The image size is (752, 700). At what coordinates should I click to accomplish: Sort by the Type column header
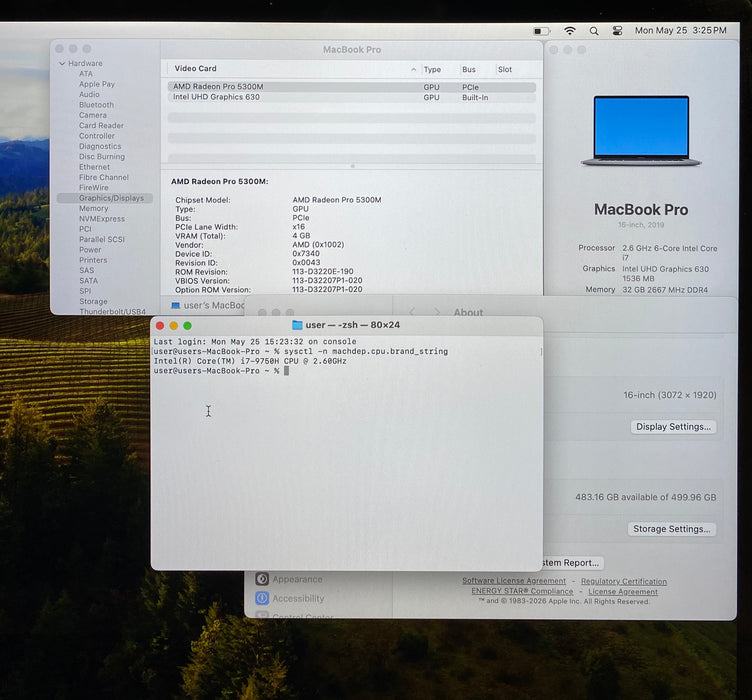[432, 70]
